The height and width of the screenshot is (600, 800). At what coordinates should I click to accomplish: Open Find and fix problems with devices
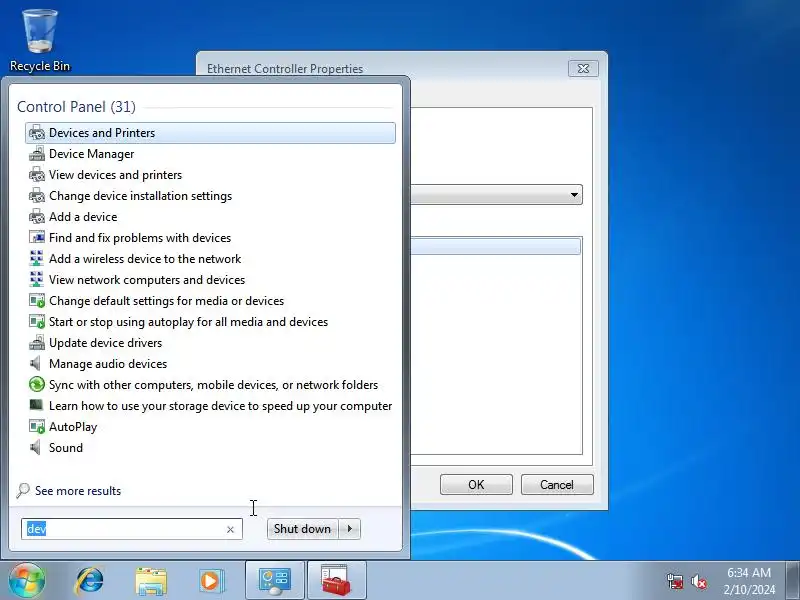[140, 238]
